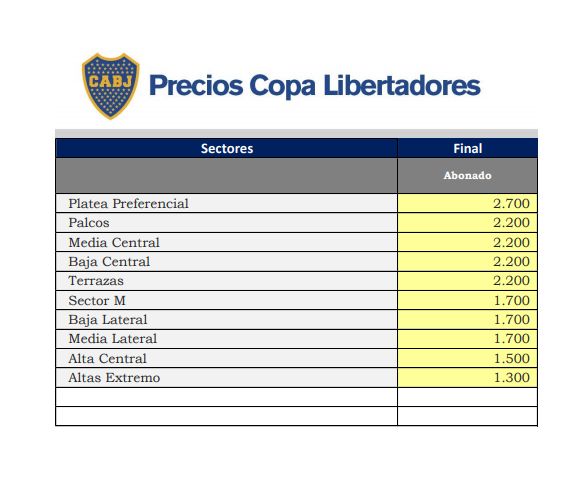Image resolution: width=587 pixels, height=479 pixels.
Task: Click the Precios Copa Libertadores title
Action: click(314, 86)
